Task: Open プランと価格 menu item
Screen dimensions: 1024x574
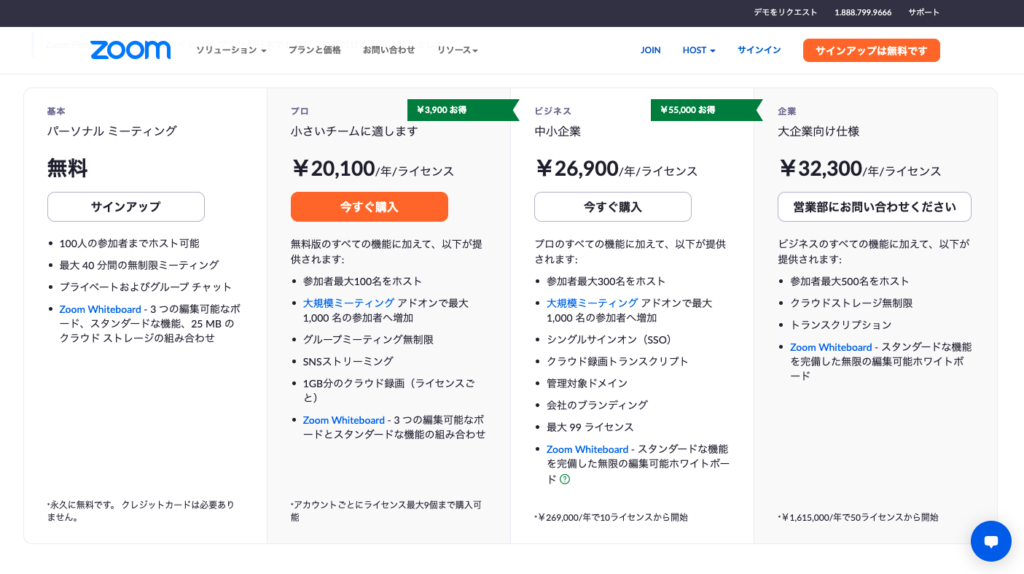Action: (x=314, y=50)
